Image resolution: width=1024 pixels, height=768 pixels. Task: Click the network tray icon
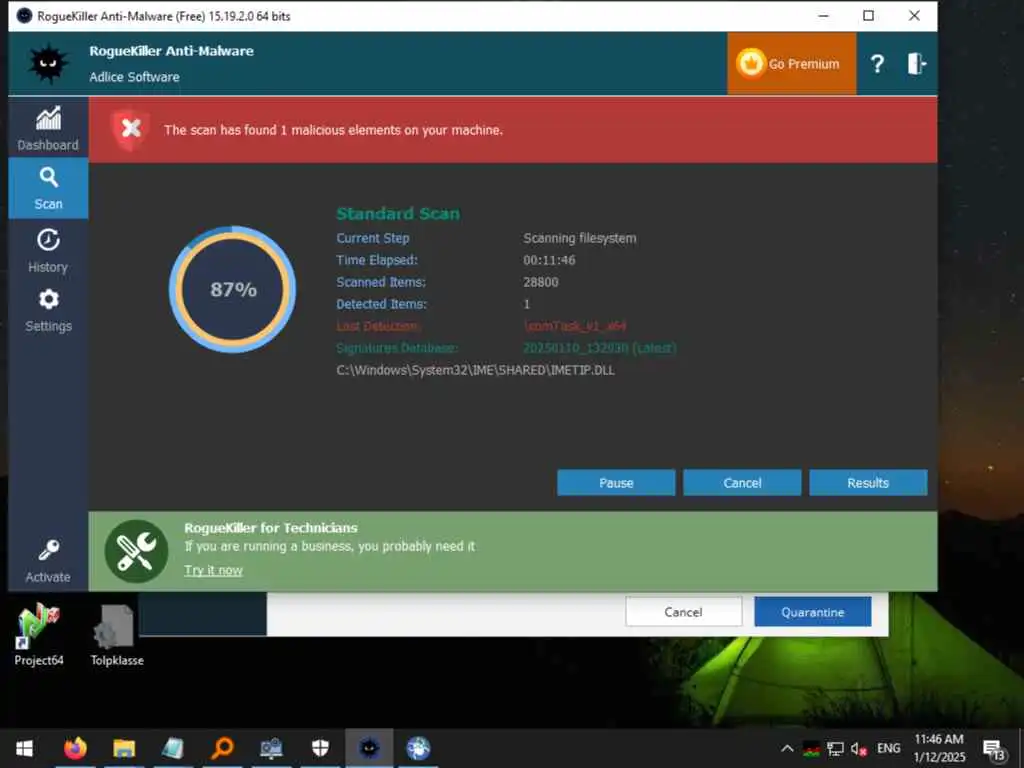click(x=835, y=748)
